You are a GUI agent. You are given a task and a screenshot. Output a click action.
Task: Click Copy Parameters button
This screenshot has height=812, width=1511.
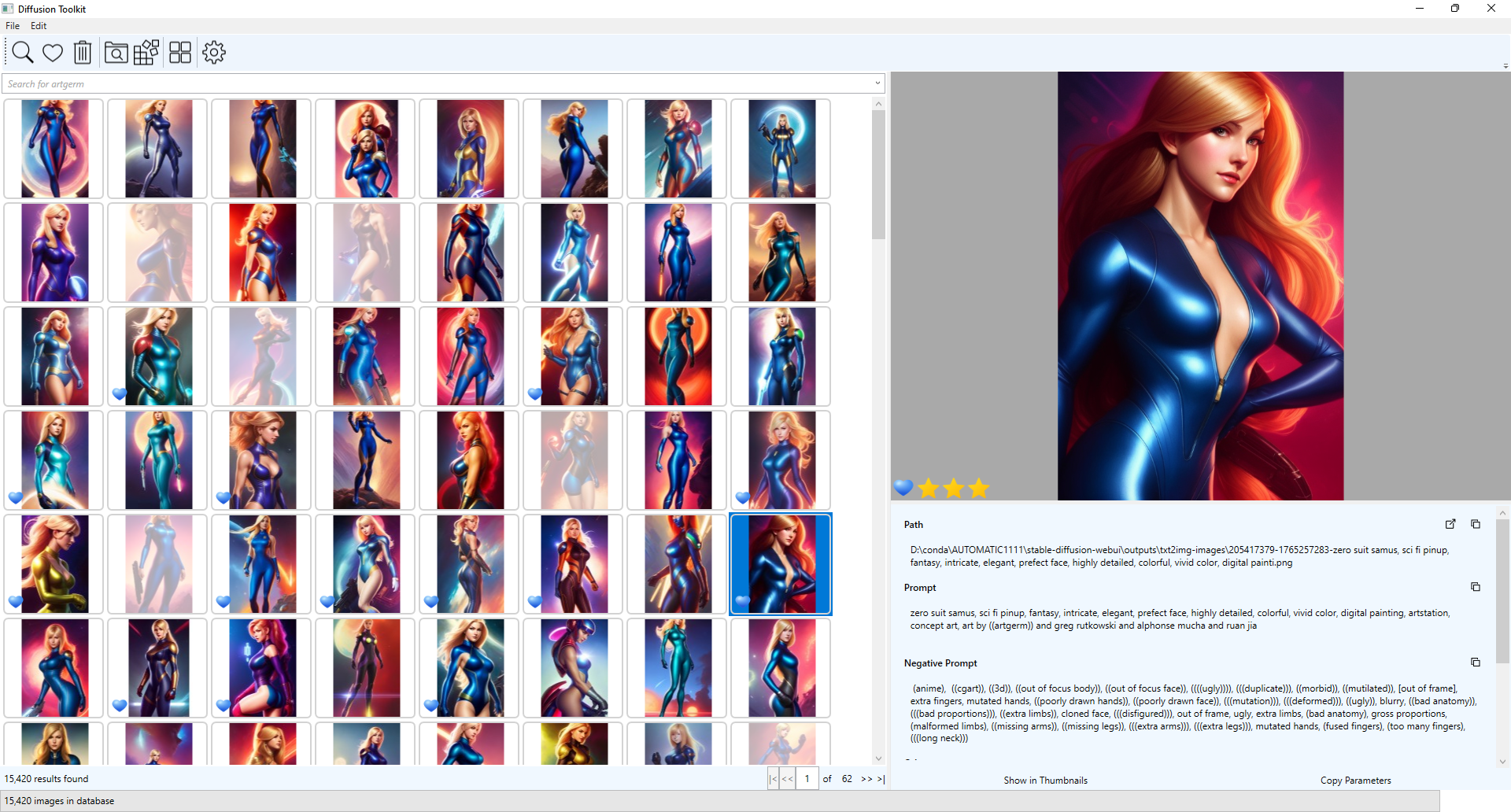click(x=1355, y=780)
